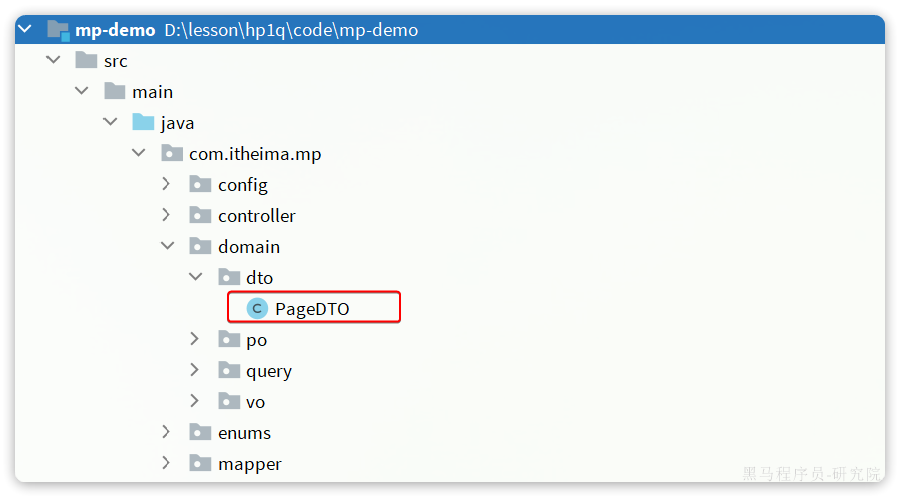Select the PageDTO class file

pos(312,309)
